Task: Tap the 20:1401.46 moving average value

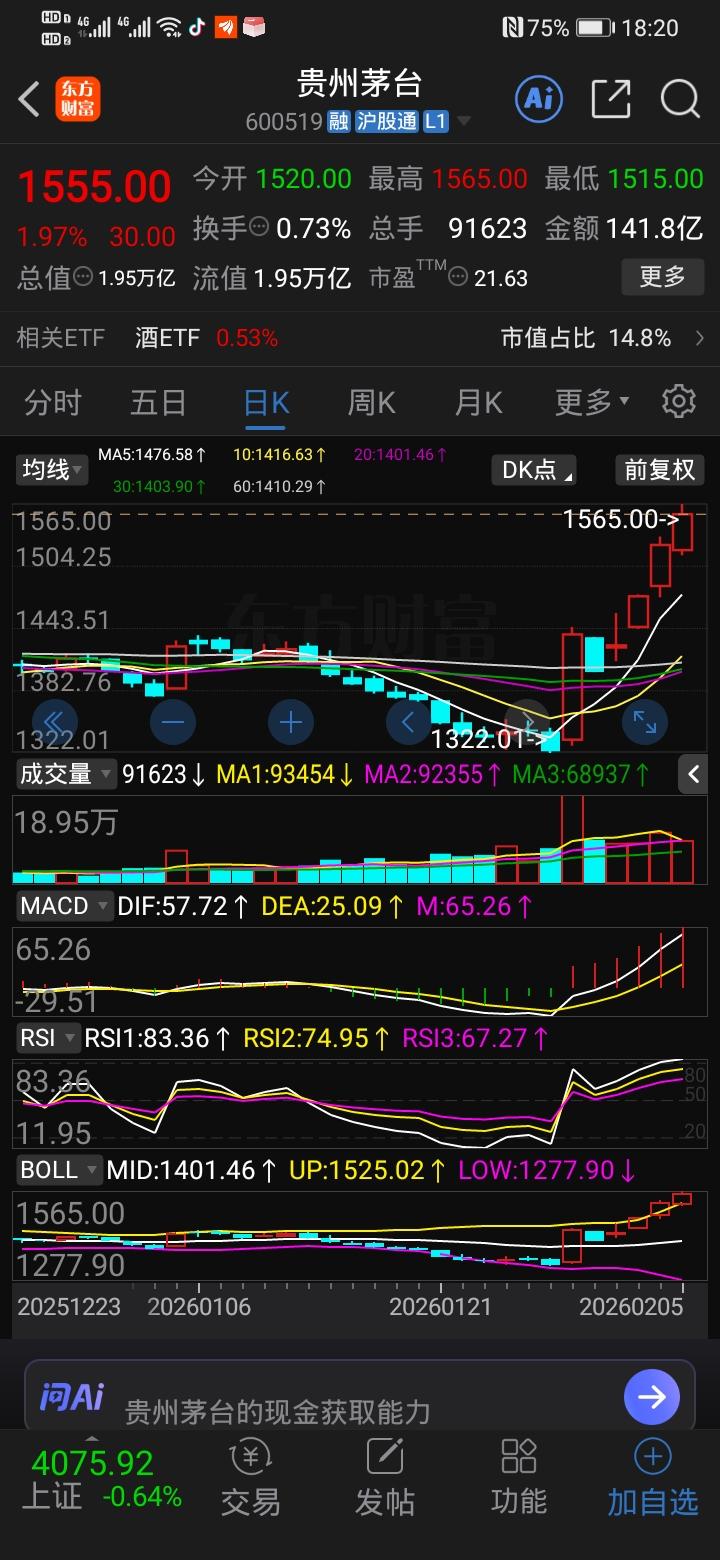Action: pos(401,455)
